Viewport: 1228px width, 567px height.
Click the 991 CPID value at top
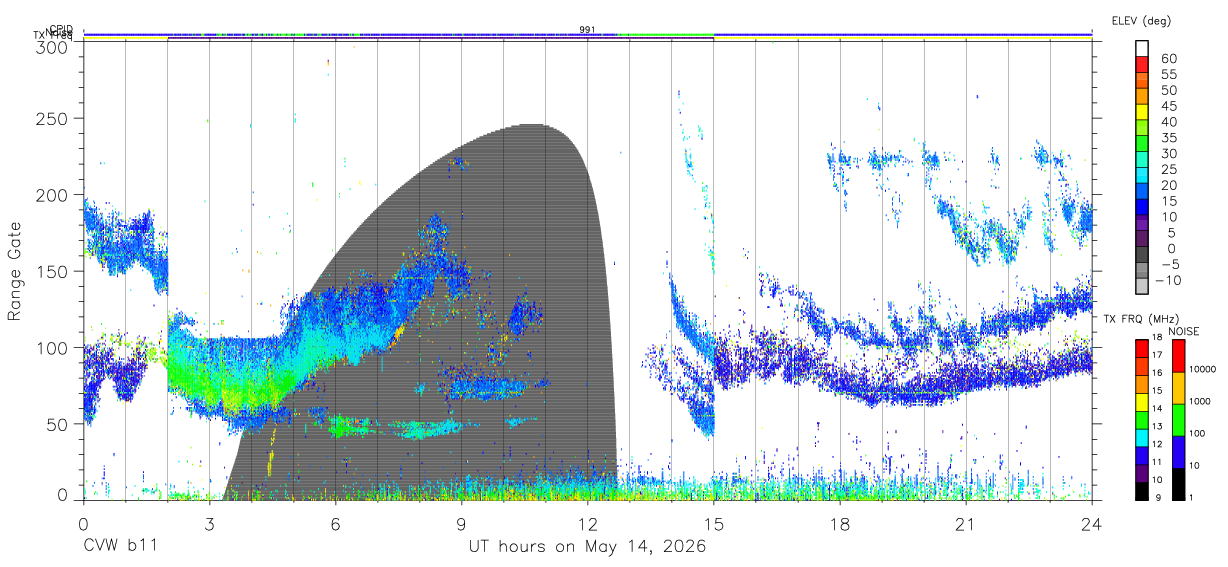[588, 30]
